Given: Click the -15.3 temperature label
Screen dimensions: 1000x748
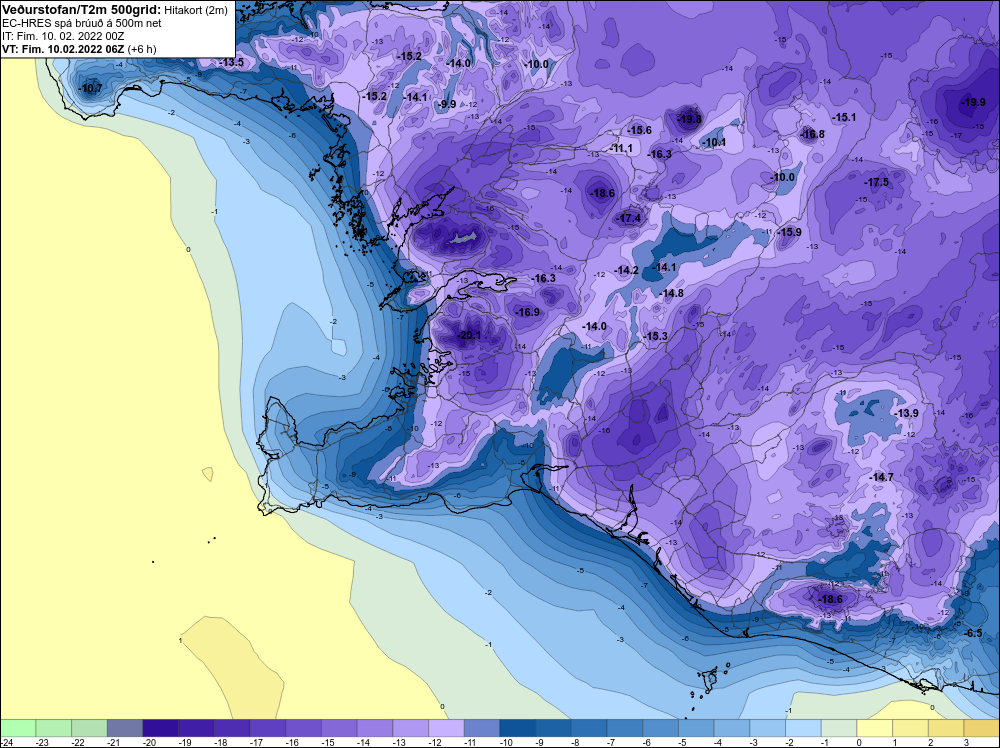Looking at the screenshot, I should point(656,336).
